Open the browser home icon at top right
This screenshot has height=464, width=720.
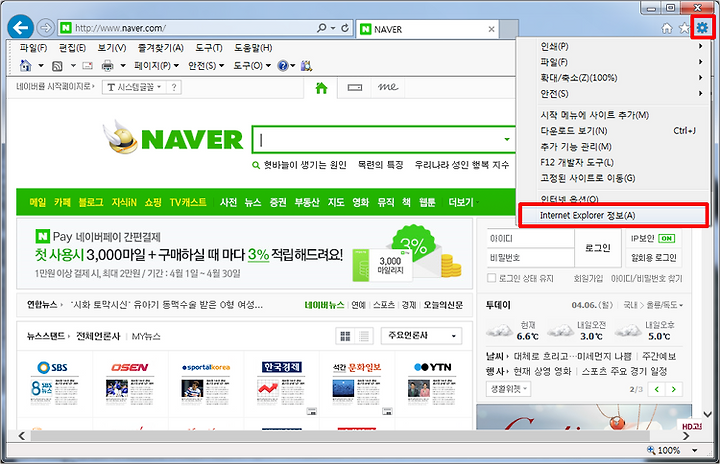click(667, 28)
